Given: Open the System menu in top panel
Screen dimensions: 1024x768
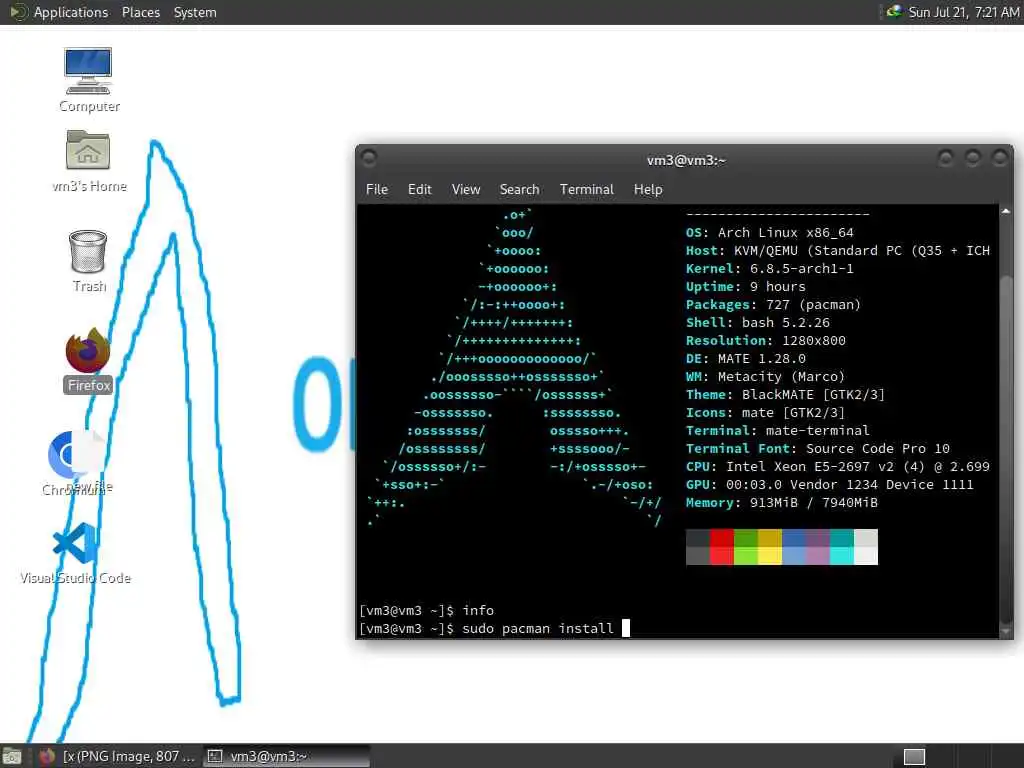Looking at the screenshot, I should 195,12.
